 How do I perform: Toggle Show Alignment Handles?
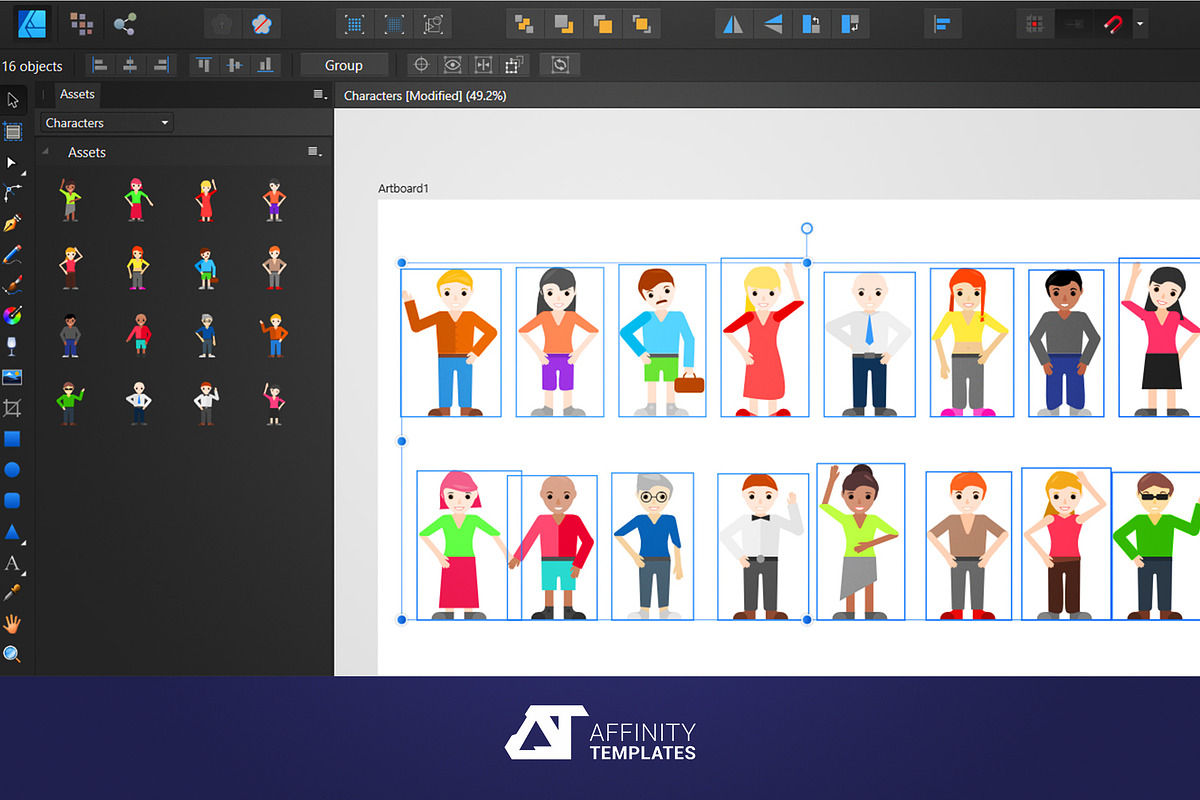click(483, 65)
